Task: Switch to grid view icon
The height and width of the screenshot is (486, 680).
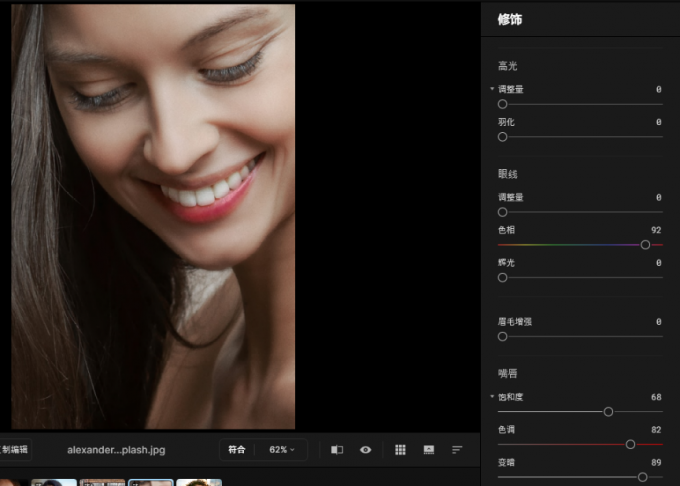Action: coord(400,450)
